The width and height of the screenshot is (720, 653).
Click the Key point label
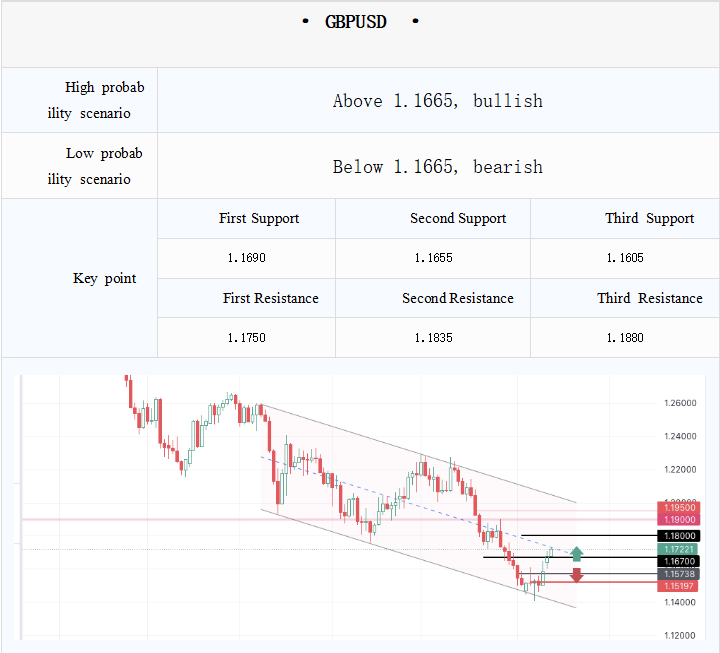pos(104,278)
